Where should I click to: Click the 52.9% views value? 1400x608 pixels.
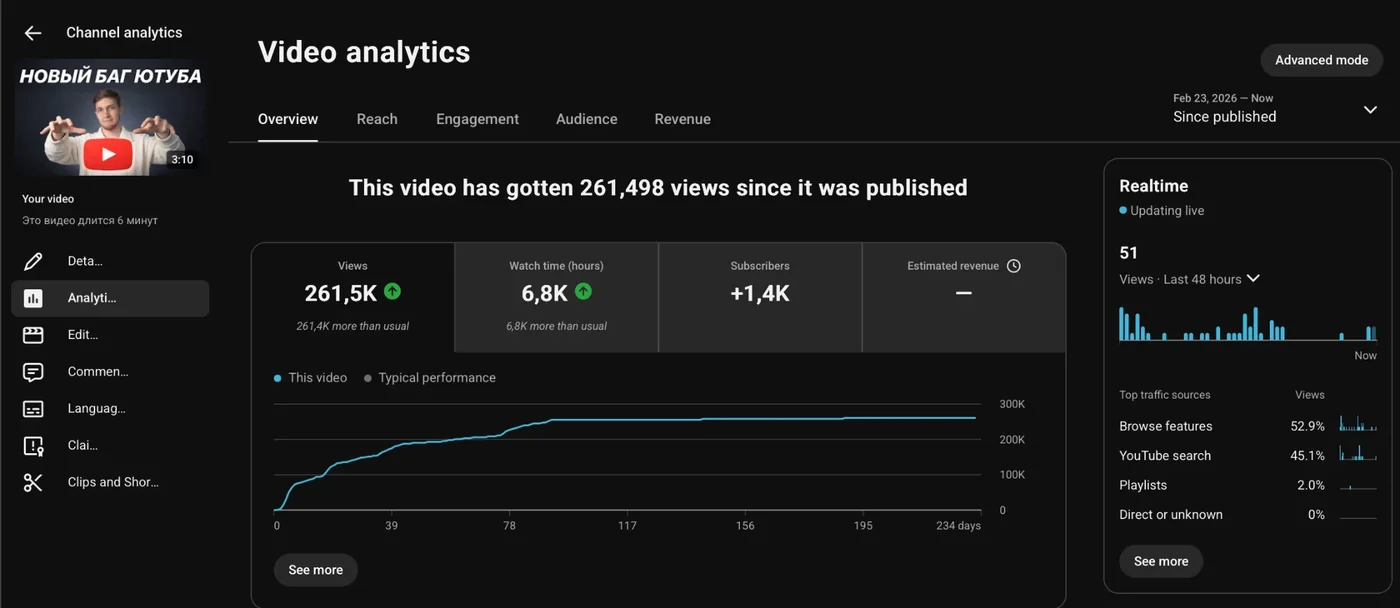(x=1307, y=426)
